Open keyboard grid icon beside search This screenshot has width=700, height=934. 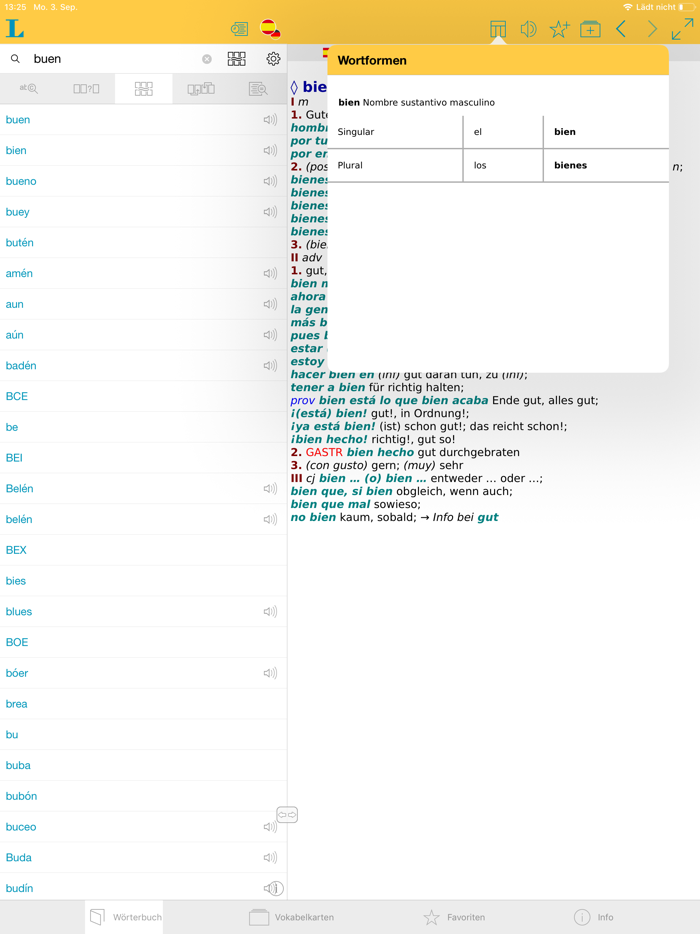237,58
